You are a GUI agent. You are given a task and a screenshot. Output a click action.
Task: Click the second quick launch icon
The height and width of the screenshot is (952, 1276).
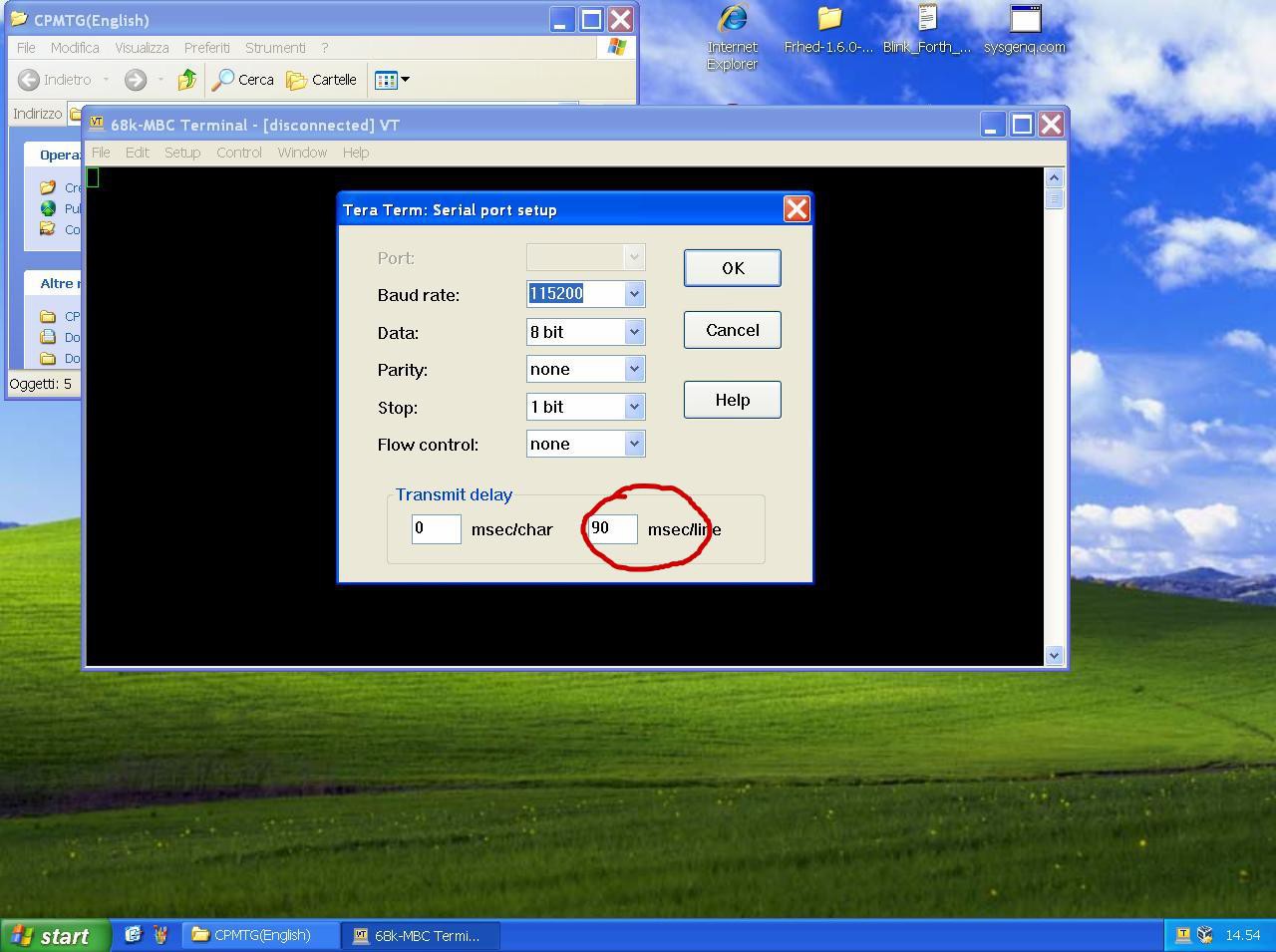pyautogui.click(x=159, y=935)
